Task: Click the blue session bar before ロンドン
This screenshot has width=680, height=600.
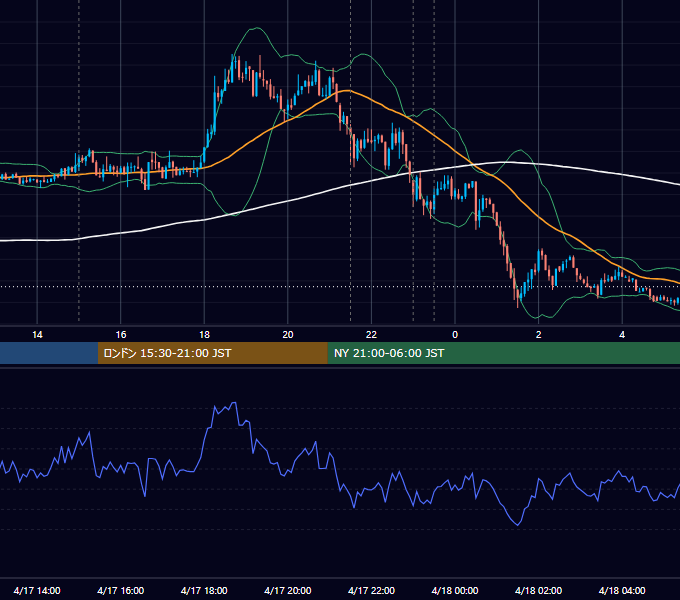Action: click(49, 353)
